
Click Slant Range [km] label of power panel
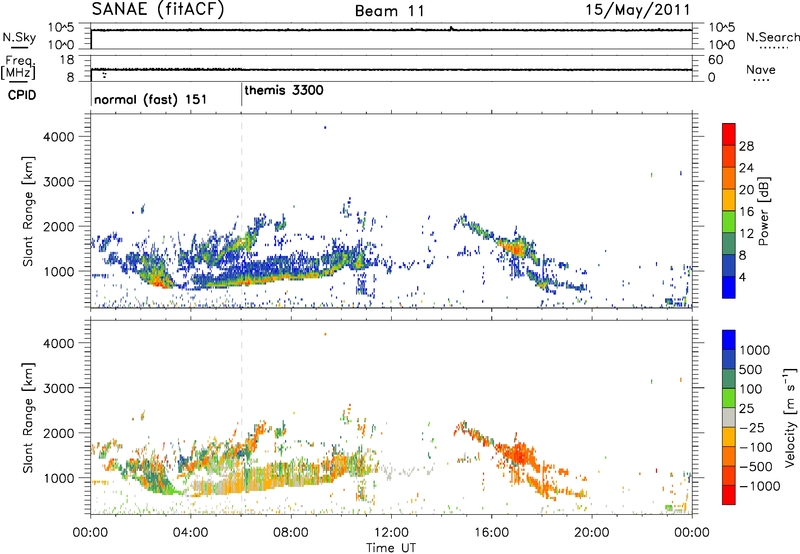point(28,211)
